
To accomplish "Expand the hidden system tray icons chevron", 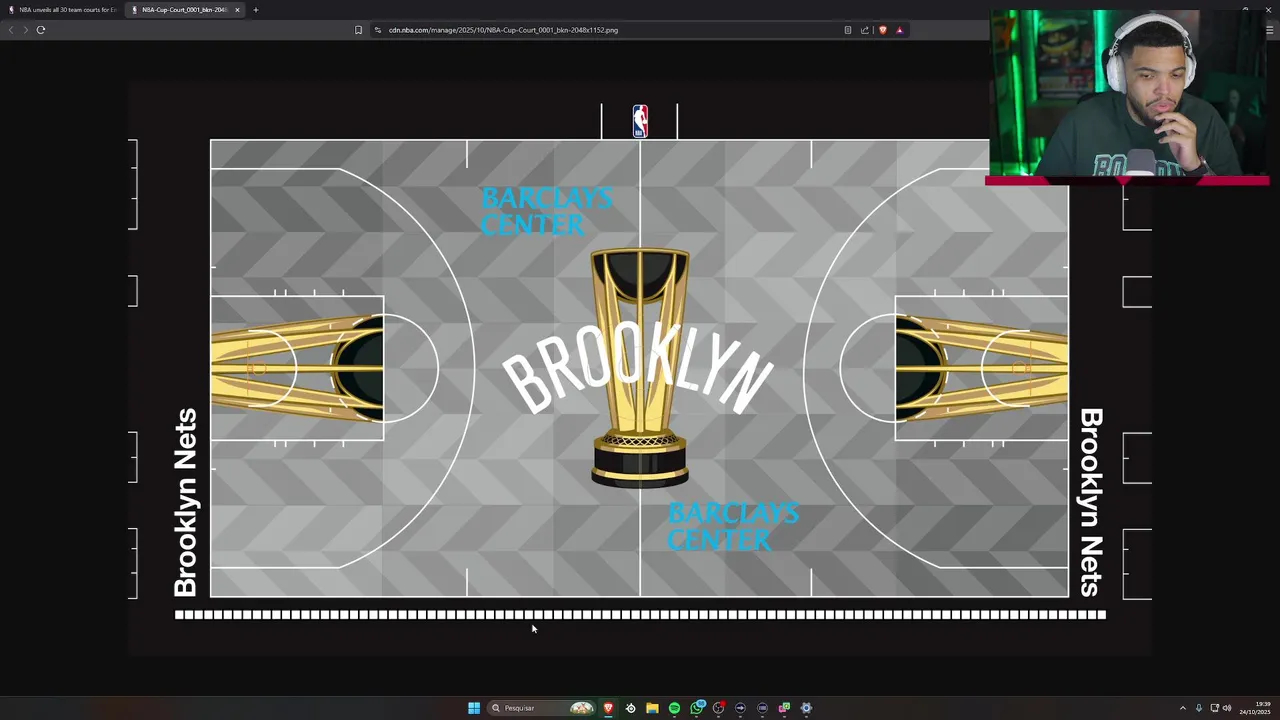I will [1183, 708].
